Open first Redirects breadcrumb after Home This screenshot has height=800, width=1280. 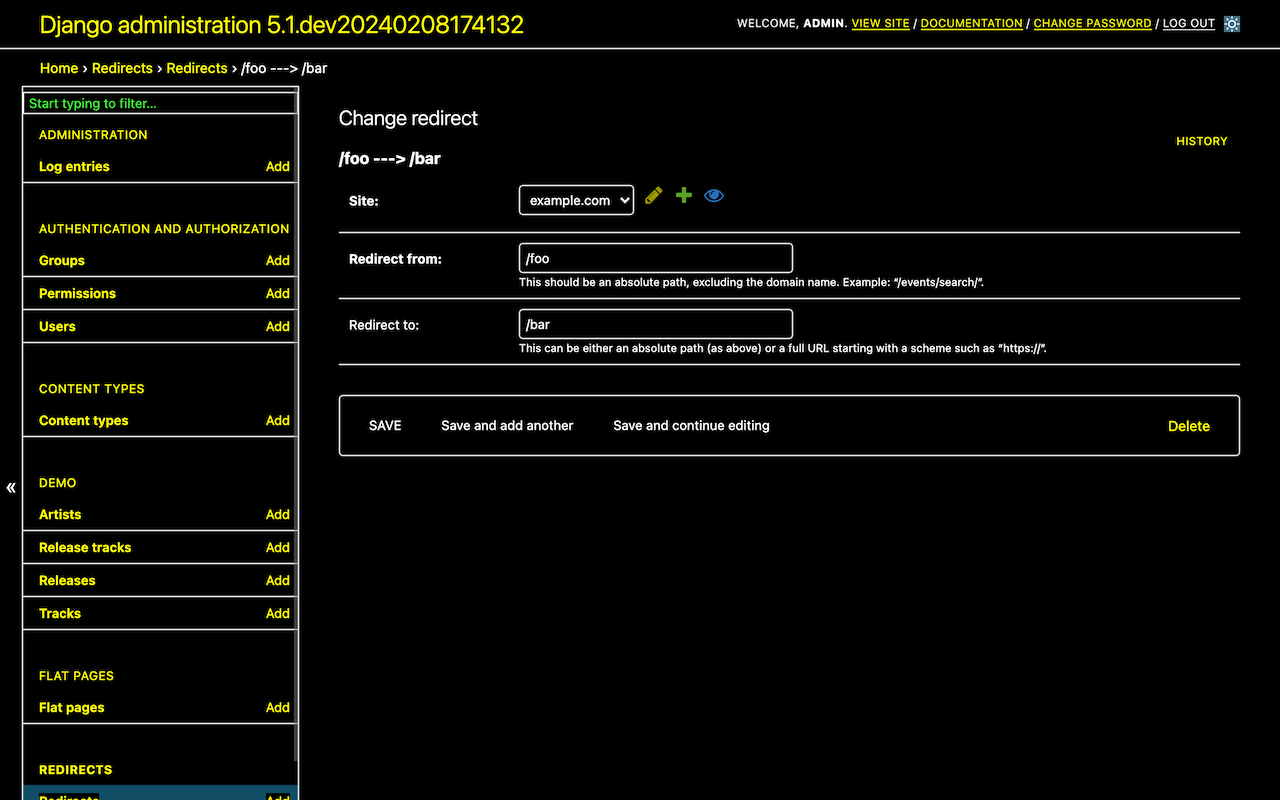click(x=122, y=68)
